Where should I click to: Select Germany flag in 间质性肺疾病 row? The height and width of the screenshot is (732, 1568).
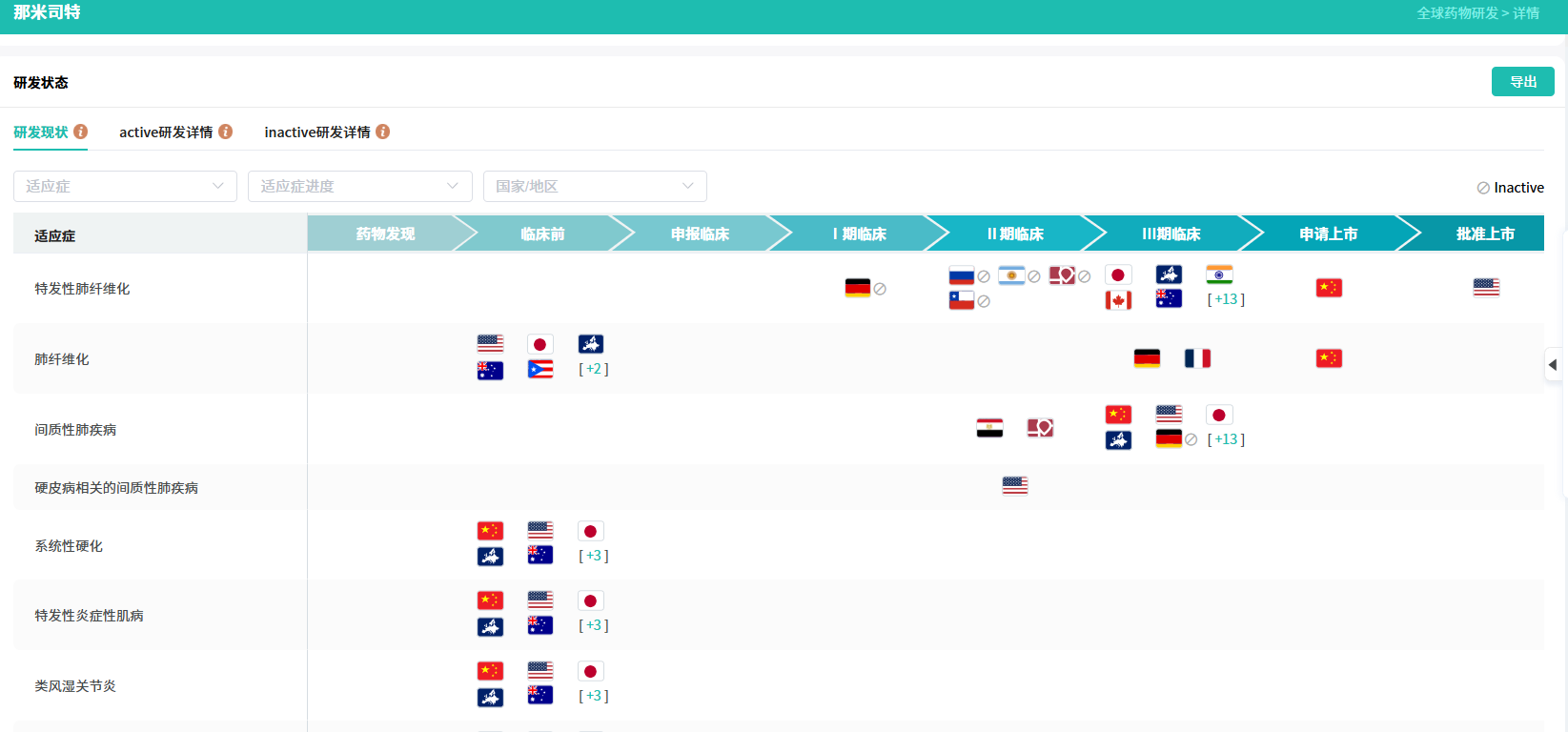point(1169,438)
